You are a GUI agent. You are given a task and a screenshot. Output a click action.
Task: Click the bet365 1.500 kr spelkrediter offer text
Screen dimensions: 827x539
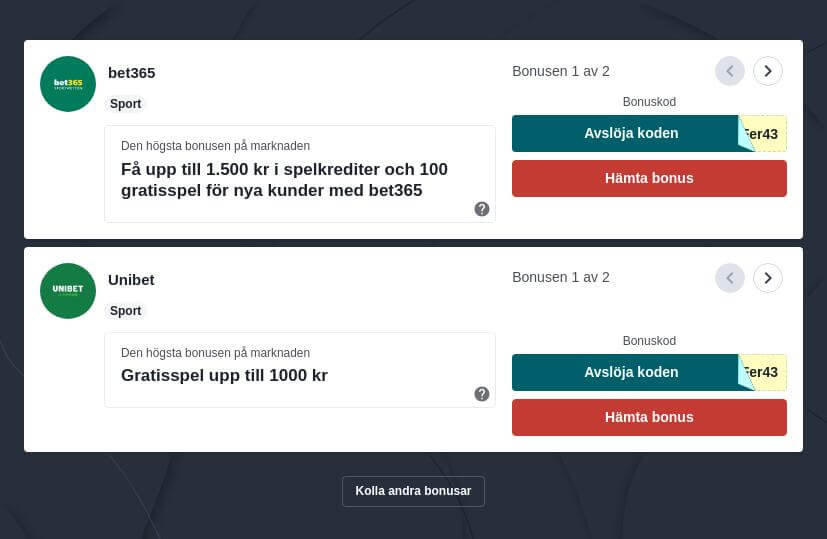(x=284, y=179)
